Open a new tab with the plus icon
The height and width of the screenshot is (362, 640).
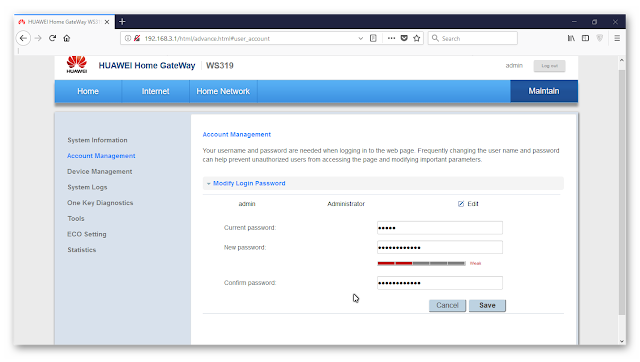(122, 22)
